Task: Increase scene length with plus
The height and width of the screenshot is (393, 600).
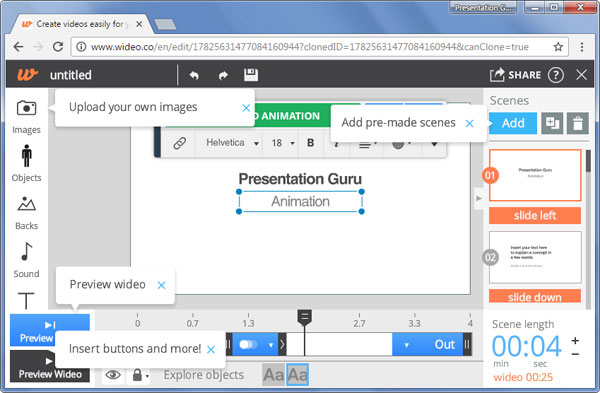Action: click(x=575, y=340)
